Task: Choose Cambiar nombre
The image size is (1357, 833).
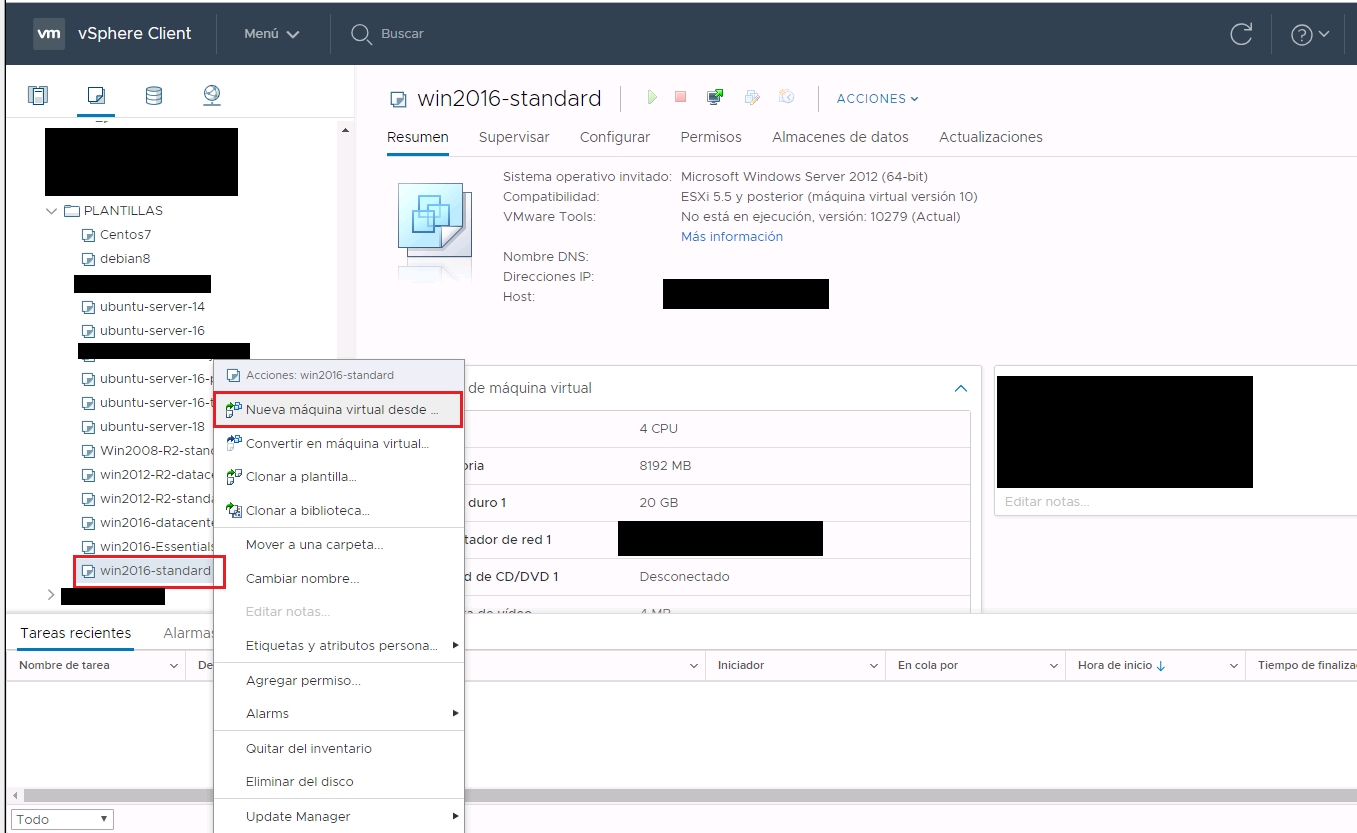Action: coord(339,579)
